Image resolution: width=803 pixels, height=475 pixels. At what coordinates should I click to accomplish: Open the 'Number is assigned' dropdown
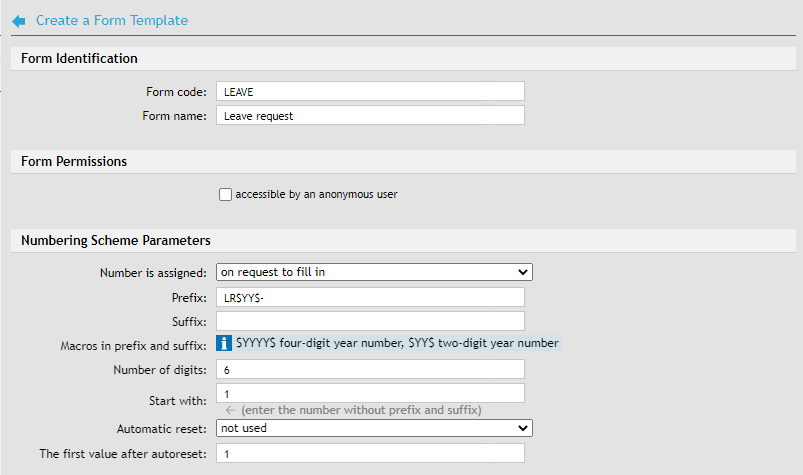[x=374, y=272]
